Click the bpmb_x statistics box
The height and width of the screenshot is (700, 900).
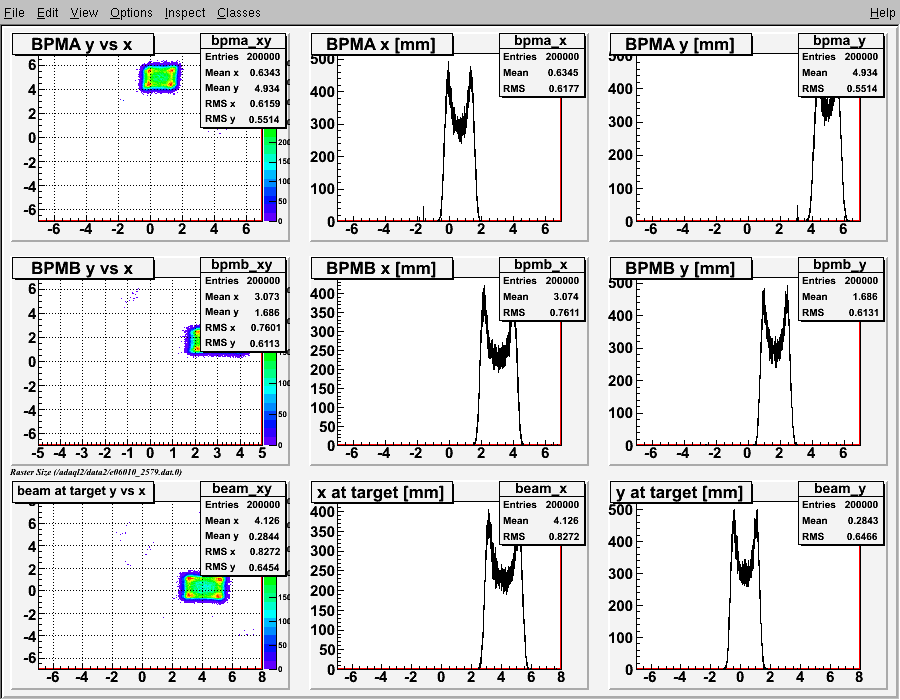542,289
